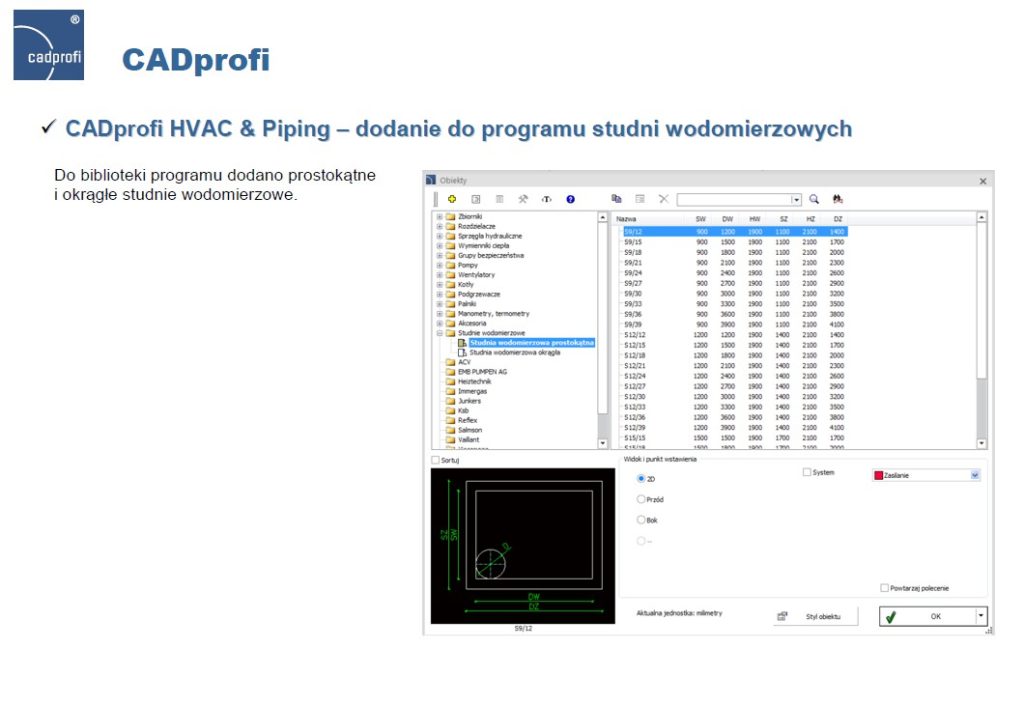Click the wrench tools icon on toolbar
Image resolution: width=1024 pixels, height=705 pixels.
pos(522,199)
